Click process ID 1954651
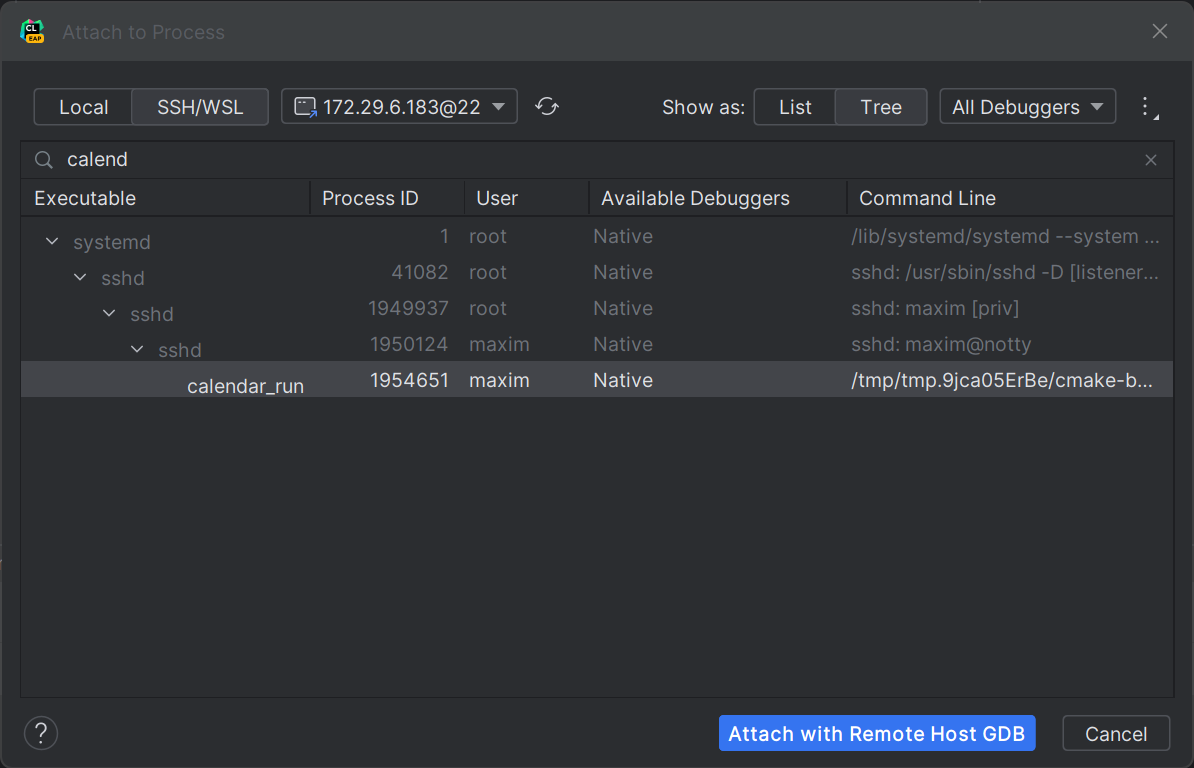 409,380
